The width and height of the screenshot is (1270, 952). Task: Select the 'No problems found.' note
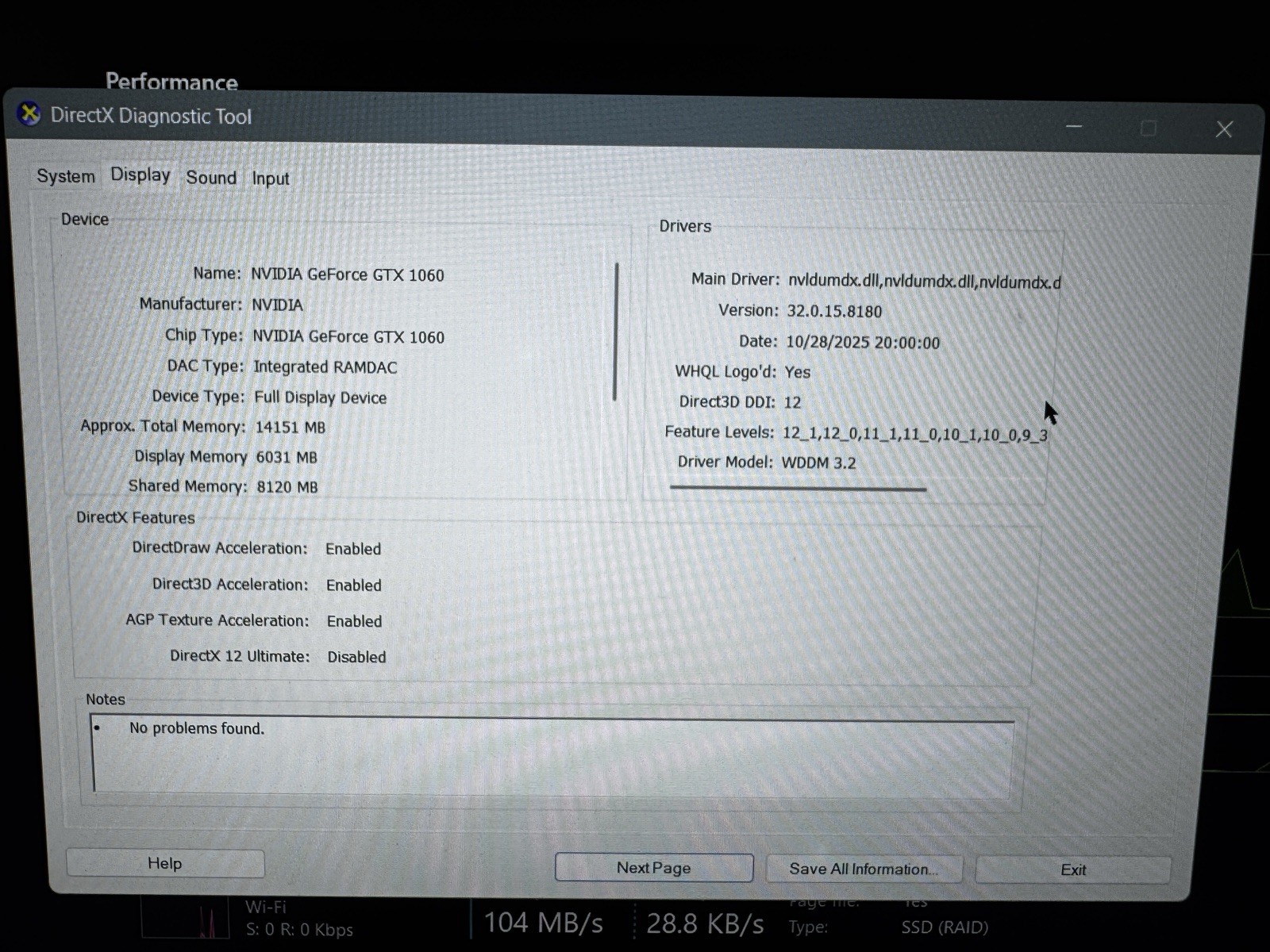pos(197,728)
